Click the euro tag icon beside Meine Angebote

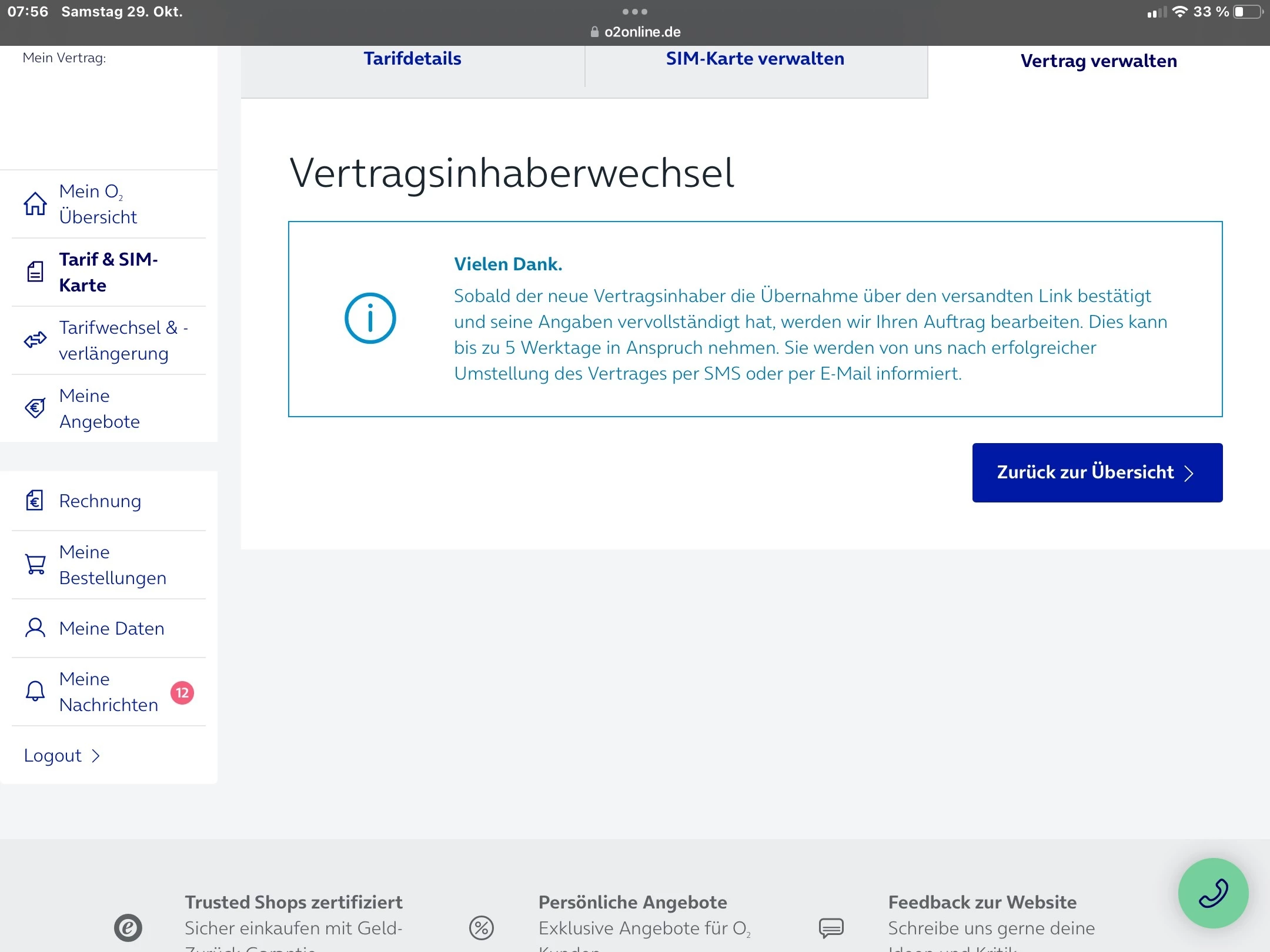[35, 408]
